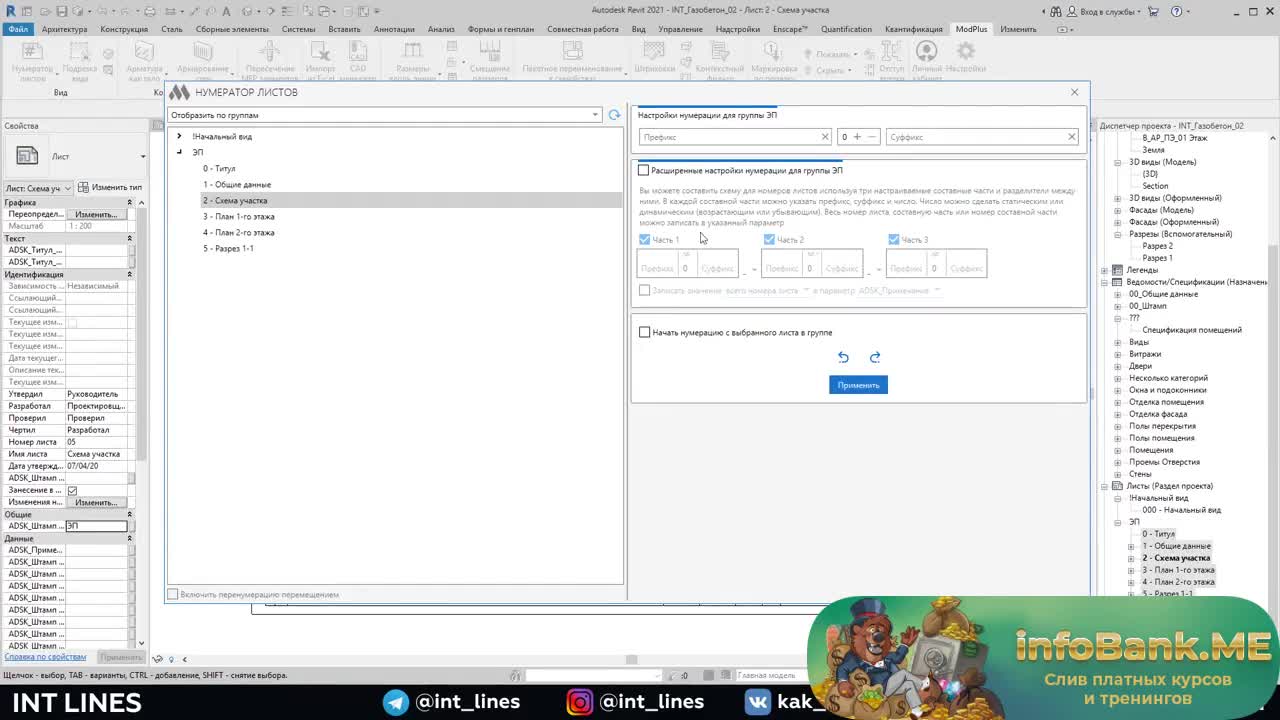Click the print icon in quick access toolbar
Image resolution: width=1280 pixels, height=720 pixels.
(150, 11)
